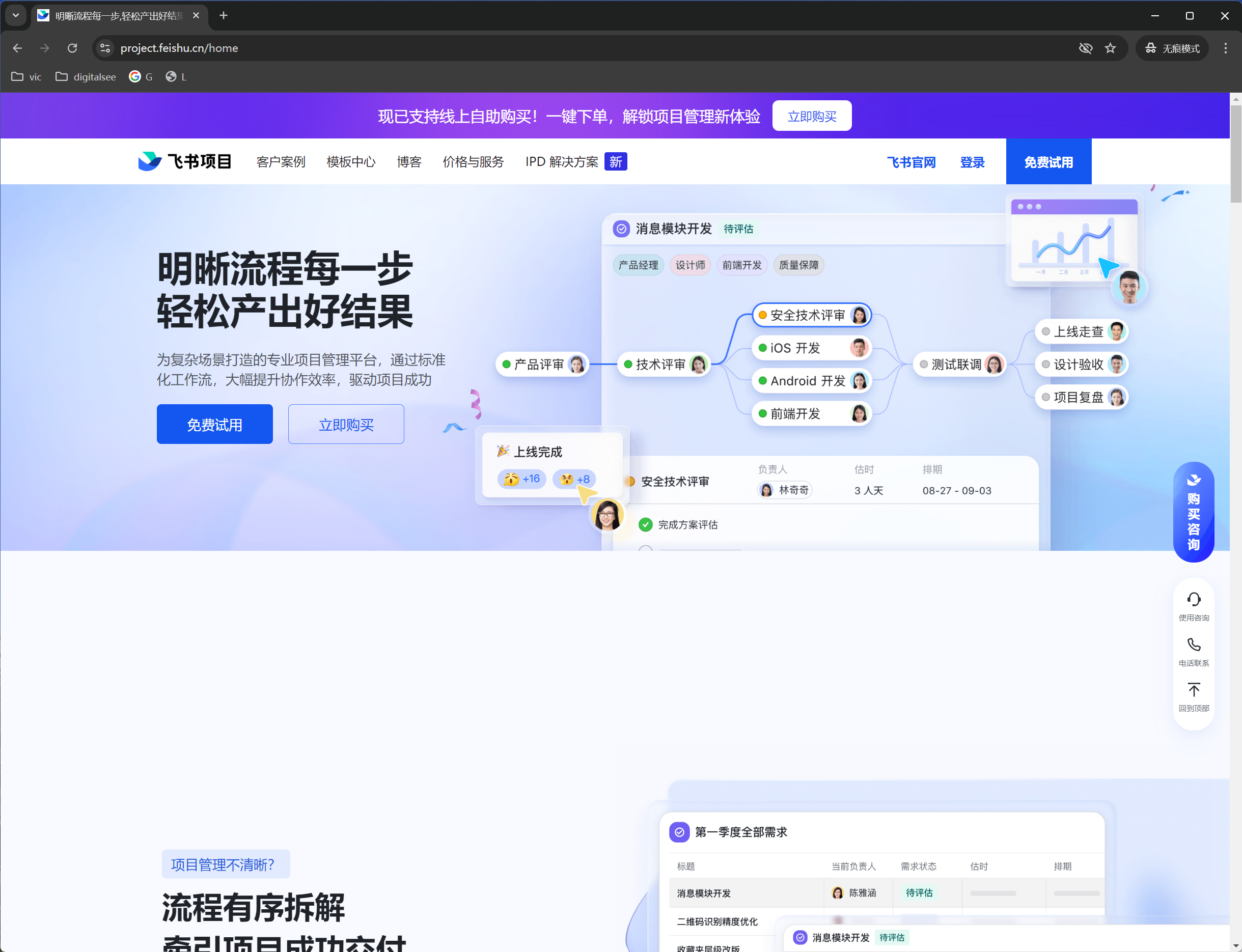Click 立即购买 in the purple banner
Screen dimensions: 1242x952
click(x=812, y=116)
